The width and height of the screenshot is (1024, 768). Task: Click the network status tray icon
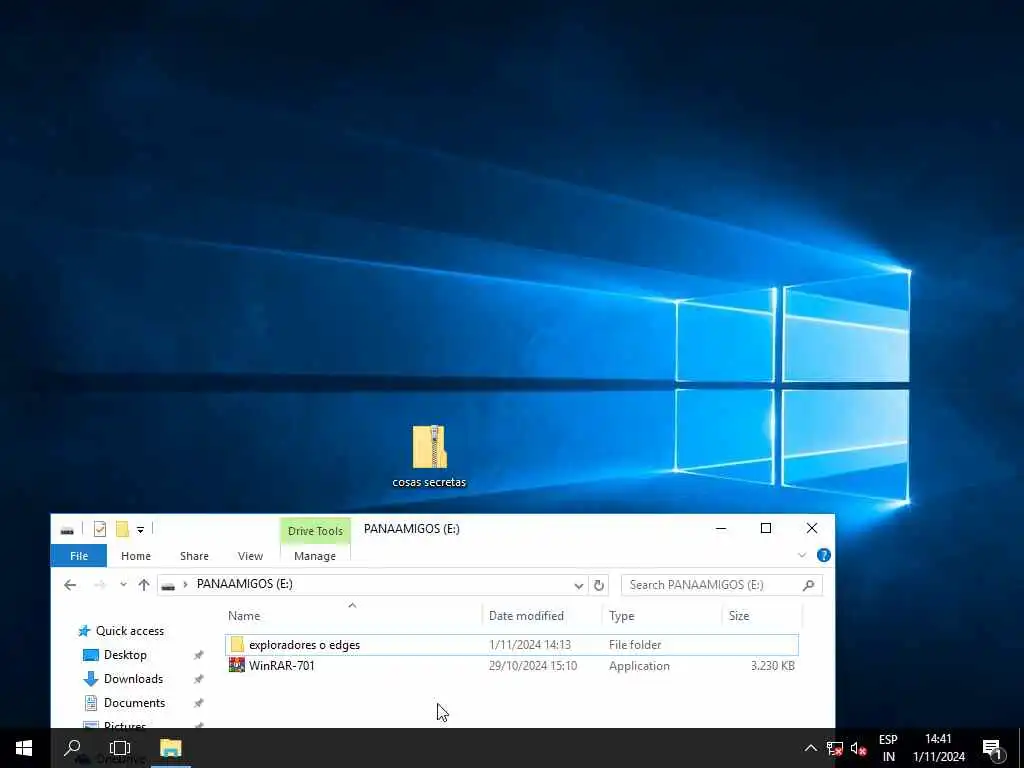click(835, 748)
